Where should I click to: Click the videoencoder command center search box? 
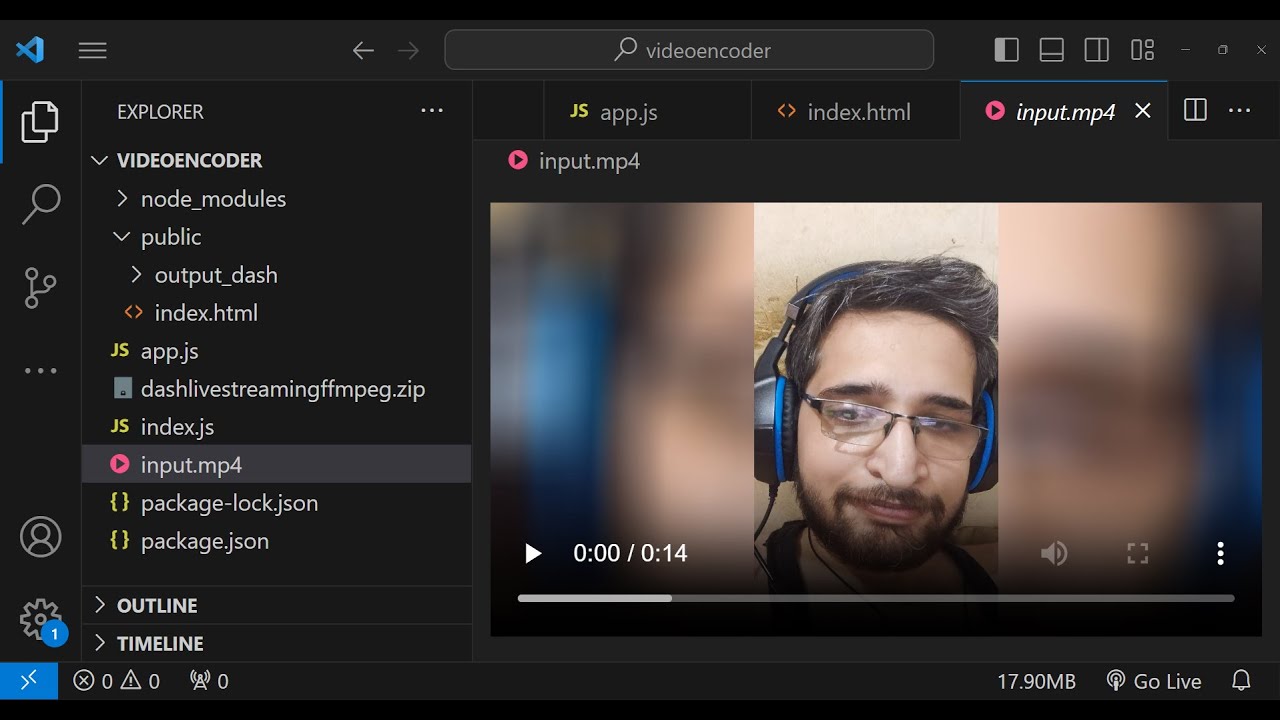689,50
